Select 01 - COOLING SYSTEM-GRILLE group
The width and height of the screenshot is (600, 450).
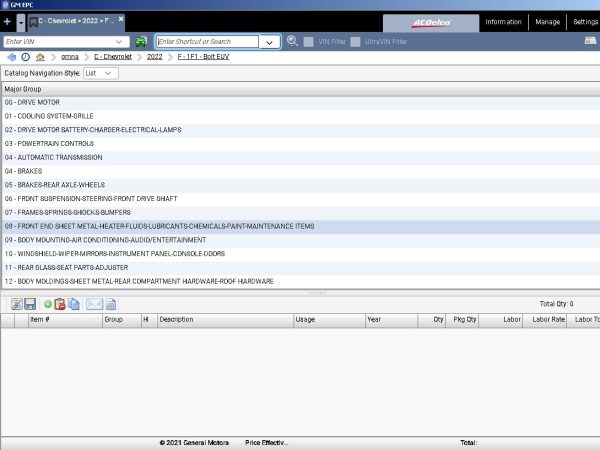[301, 116]
